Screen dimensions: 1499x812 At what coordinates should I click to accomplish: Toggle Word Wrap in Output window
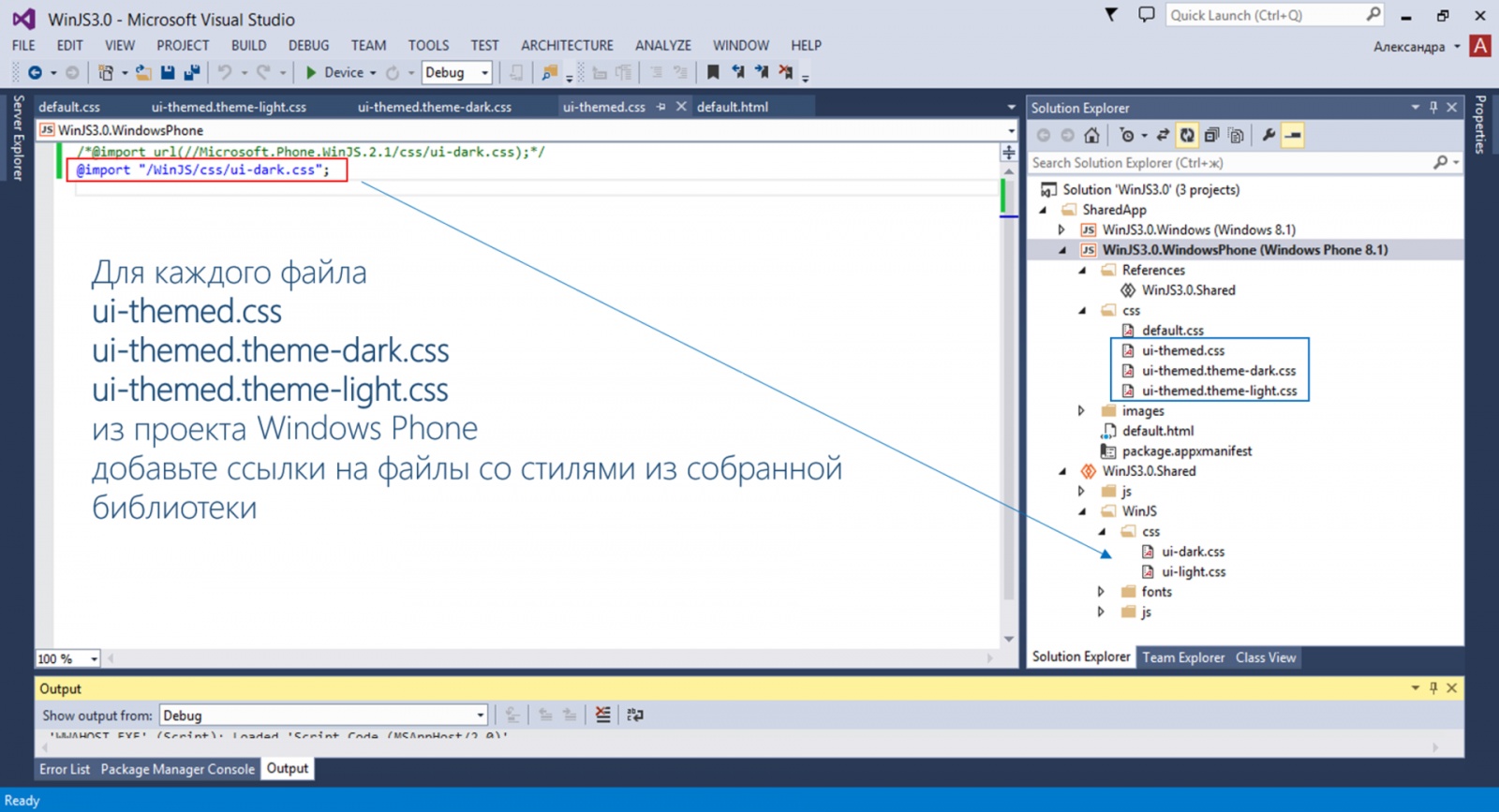click(635, 715)
